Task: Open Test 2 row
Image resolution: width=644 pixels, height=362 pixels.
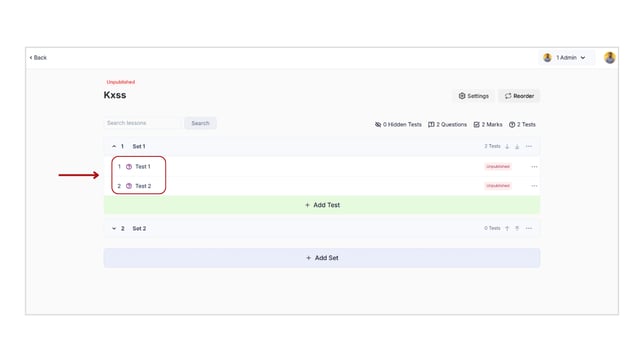Action: coord(322,186)
